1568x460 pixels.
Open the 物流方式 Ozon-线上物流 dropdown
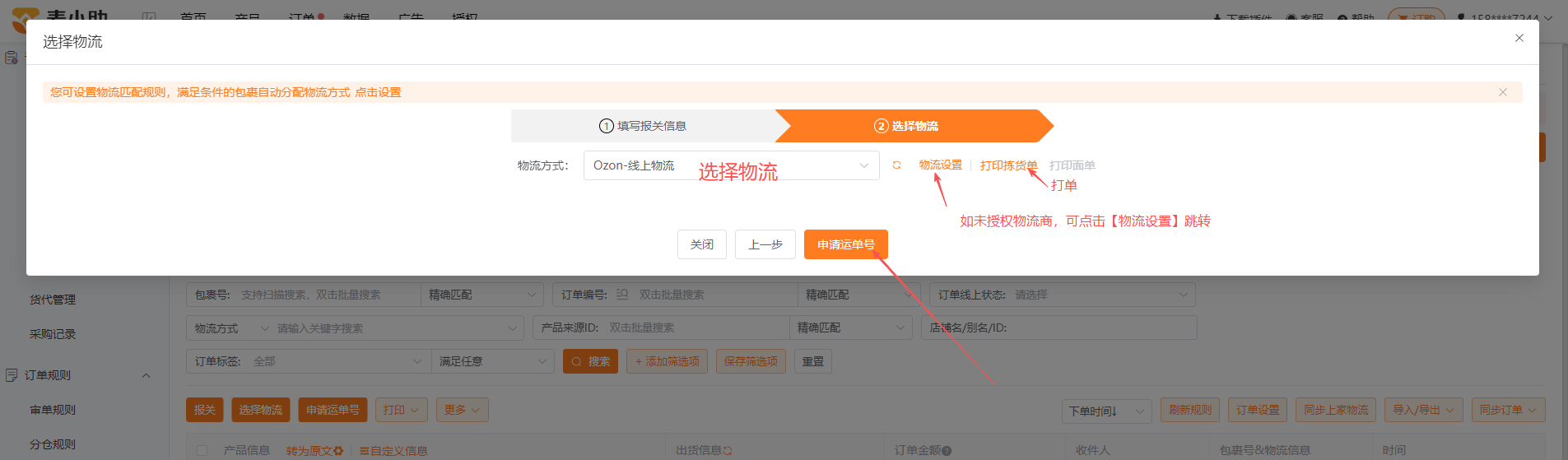pyautogui.click(x=731, y=165)
